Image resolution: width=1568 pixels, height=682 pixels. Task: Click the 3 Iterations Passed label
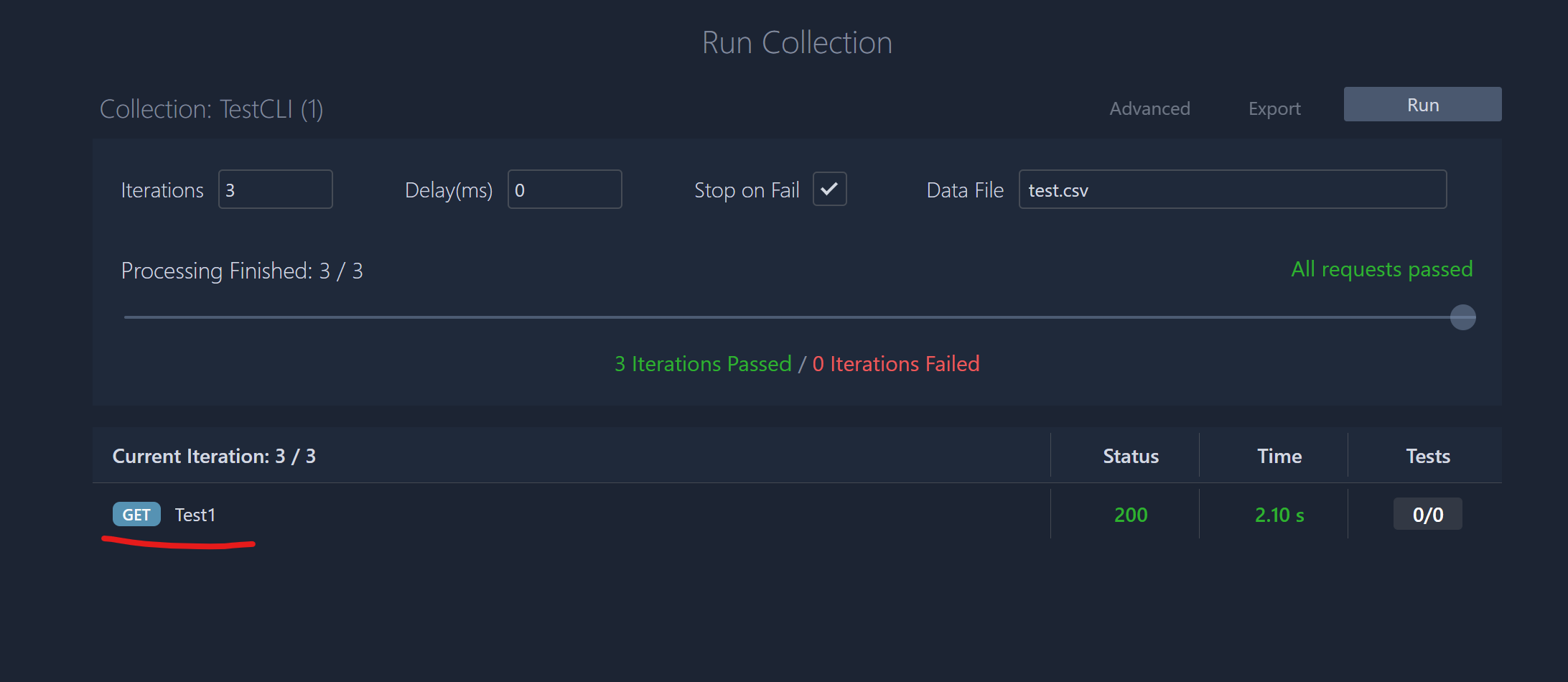point(702,363)
